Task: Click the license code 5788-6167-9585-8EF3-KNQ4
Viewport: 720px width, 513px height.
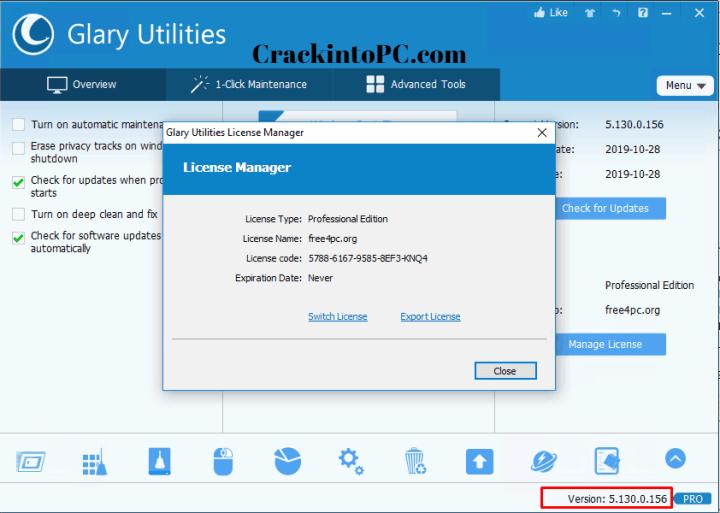Action: 368,258
